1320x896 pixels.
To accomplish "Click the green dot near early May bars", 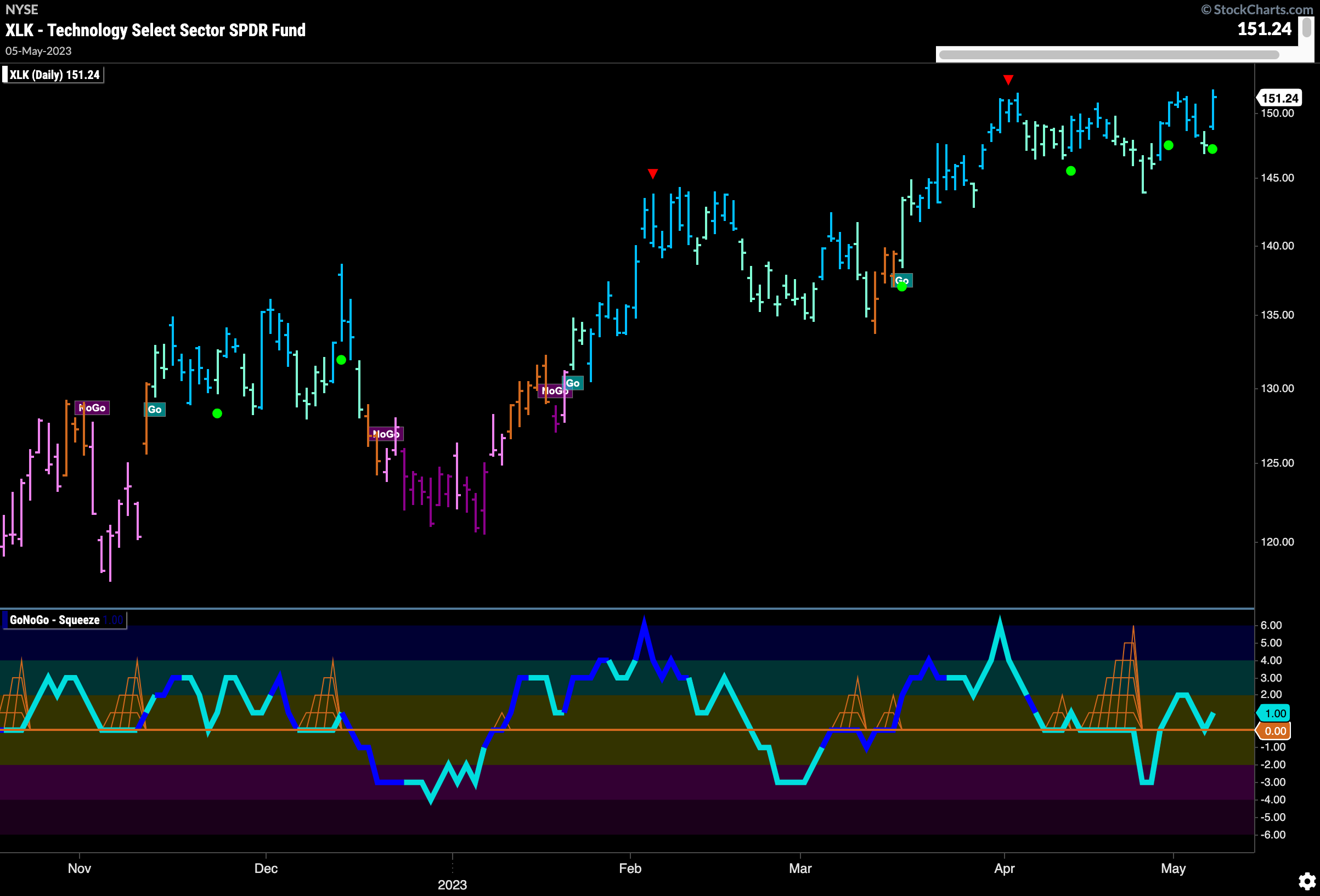I will (1169, 145).
